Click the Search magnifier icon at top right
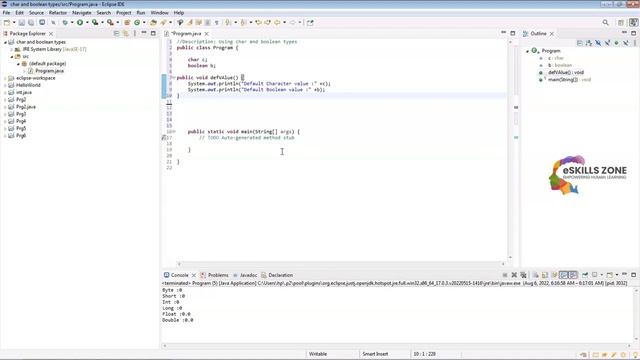 tap(605, 22)
